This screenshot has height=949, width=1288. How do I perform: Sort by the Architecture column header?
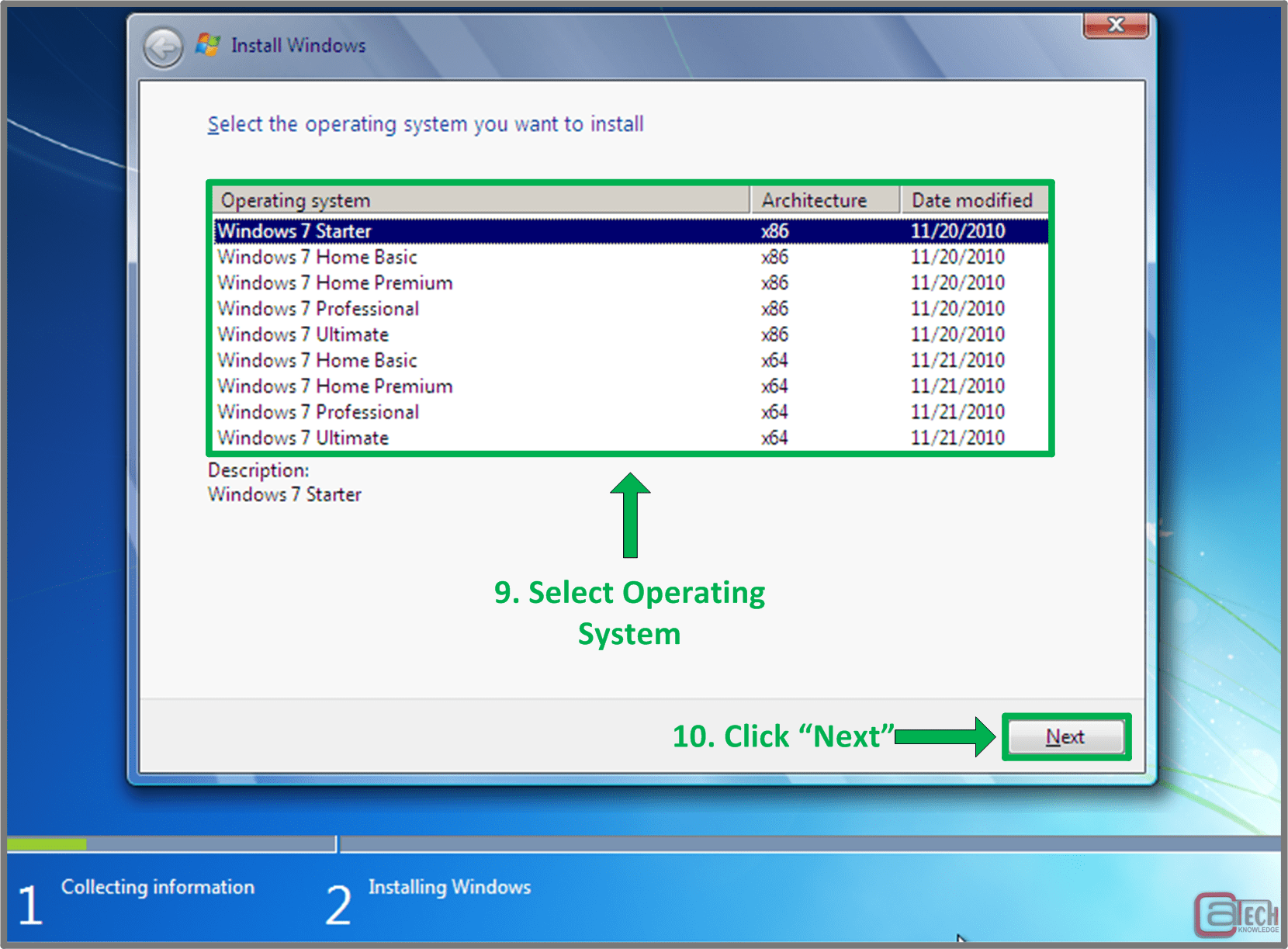click(825, 200)
